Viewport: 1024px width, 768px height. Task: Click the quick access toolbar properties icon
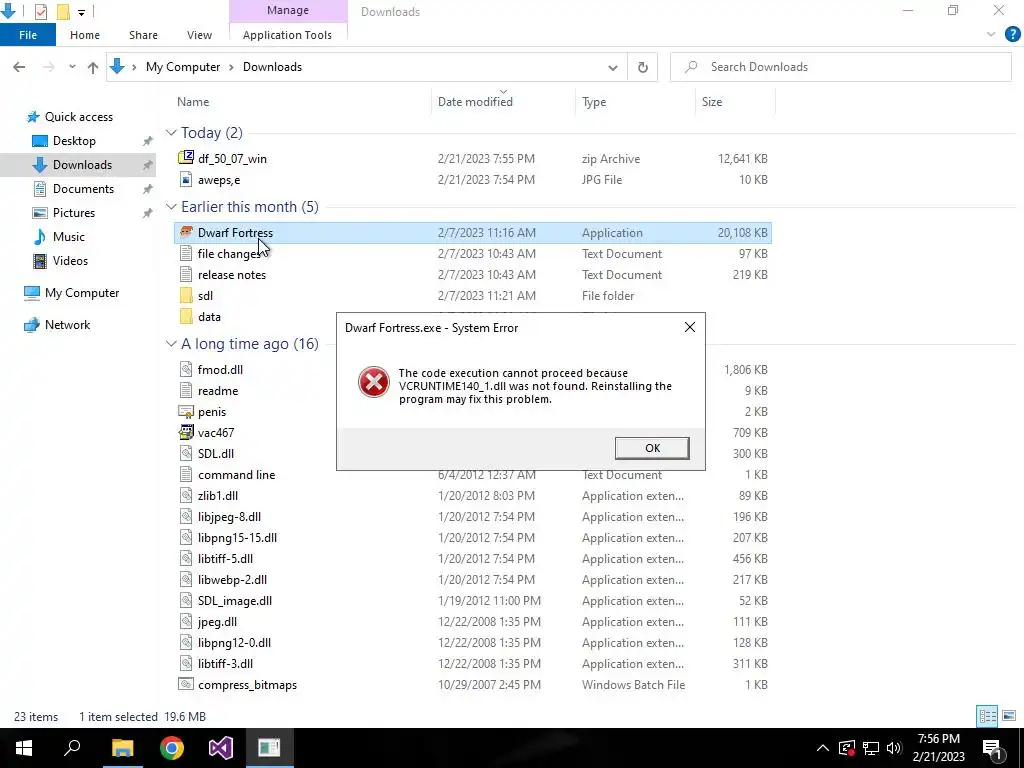(41, 11)
